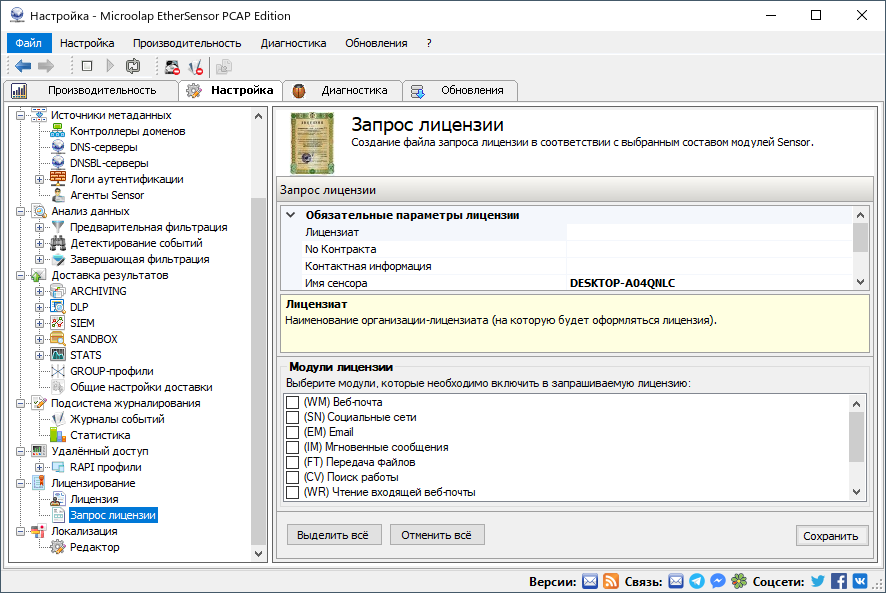Collapse the Лицензирование tree node
This screenshot has width=886, height=593.
coord(22,483)
